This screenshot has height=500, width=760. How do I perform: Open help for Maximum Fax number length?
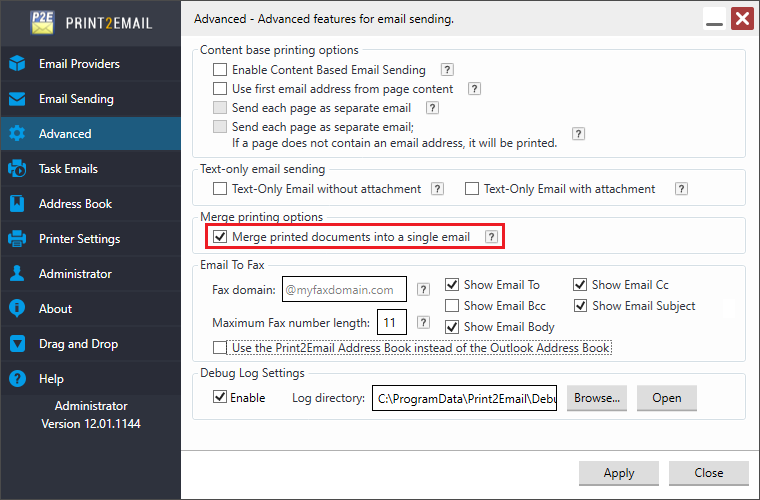coord(423,322)
